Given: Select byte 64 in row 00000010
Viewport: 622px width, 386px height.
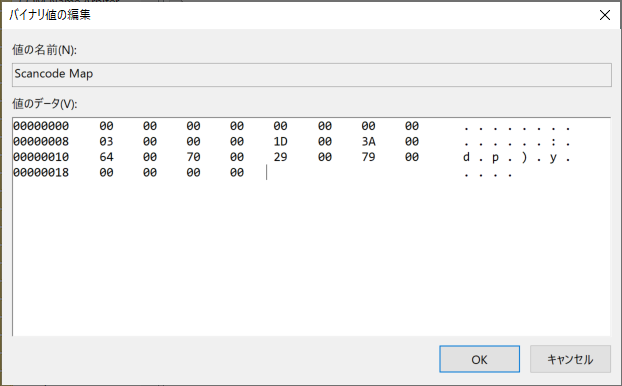Looking at the screenshot, I should coord(106,157).
